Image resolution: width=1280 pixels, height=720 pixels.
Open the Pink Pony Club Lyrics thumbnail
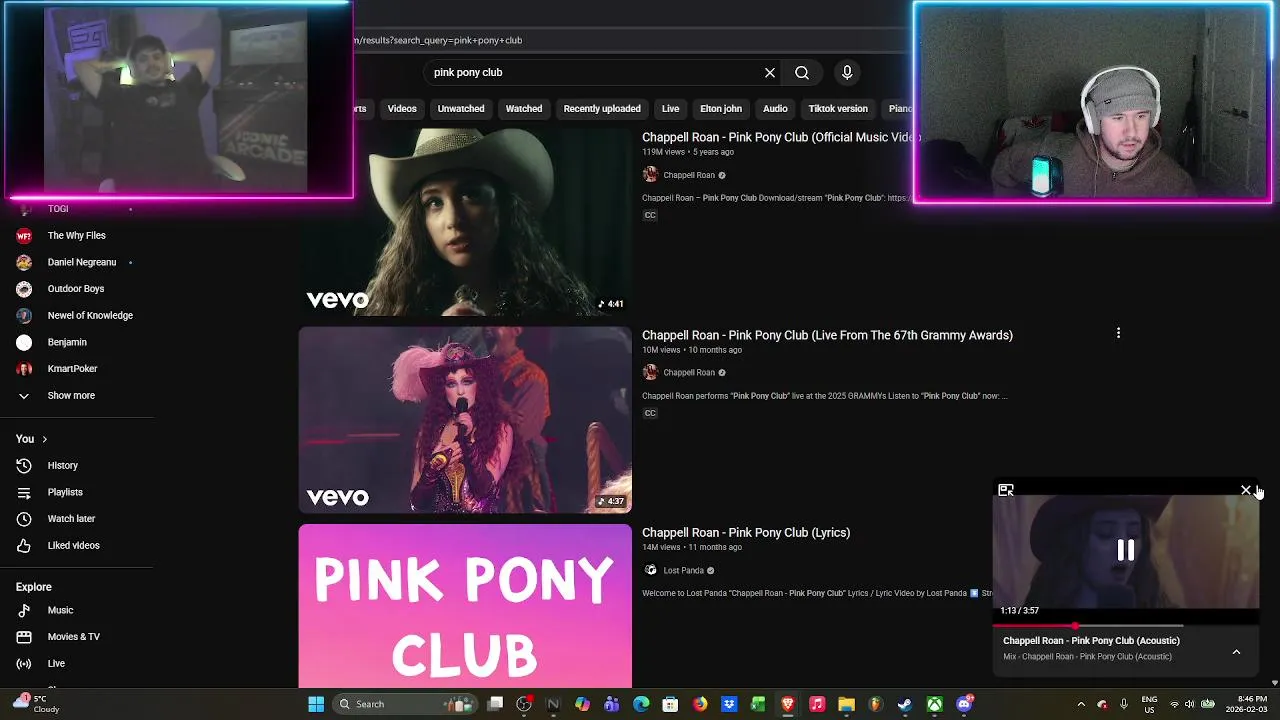coord(465,606)
